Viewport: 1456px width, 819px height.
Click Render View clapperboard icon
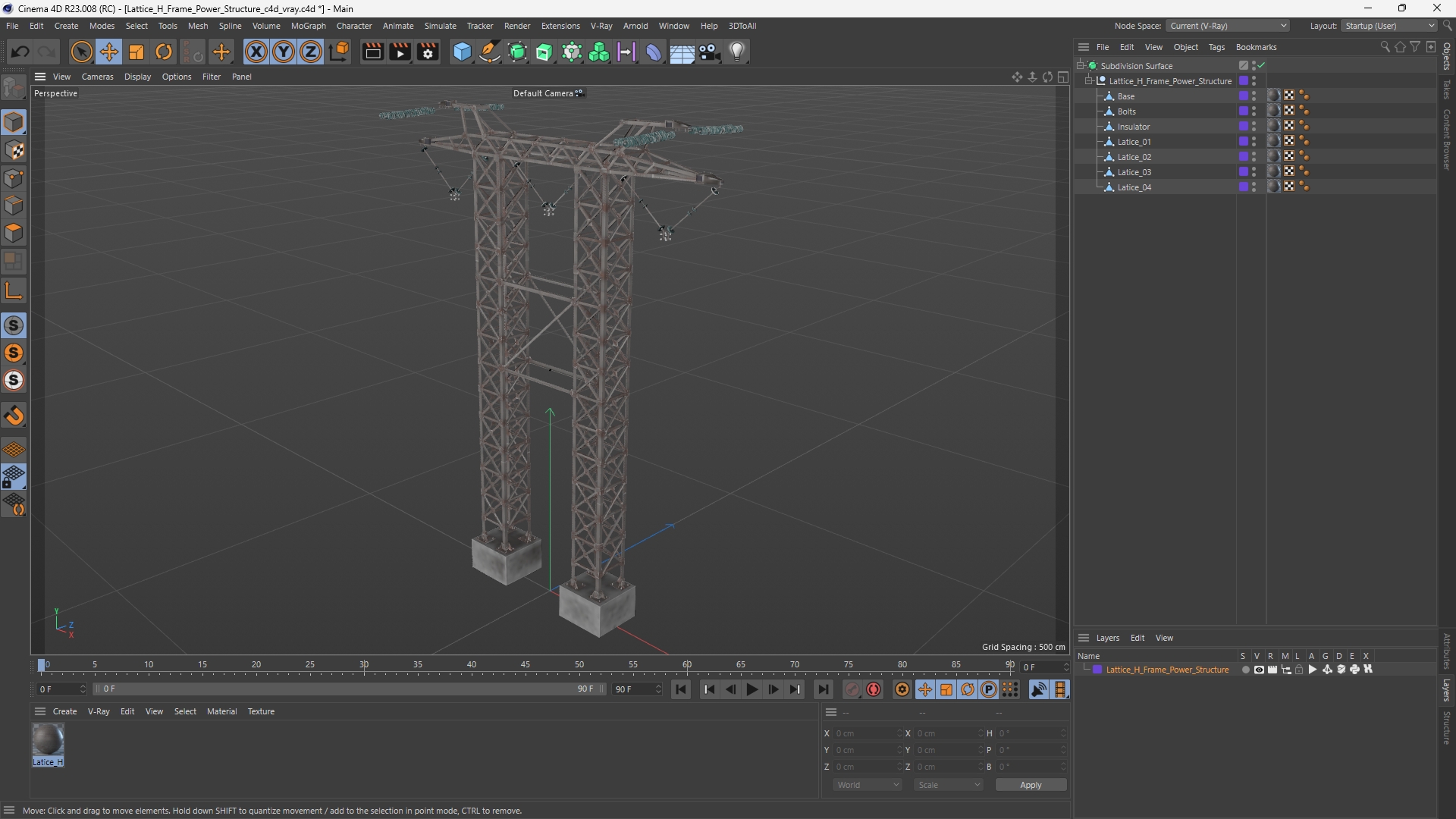coord(372,52)
